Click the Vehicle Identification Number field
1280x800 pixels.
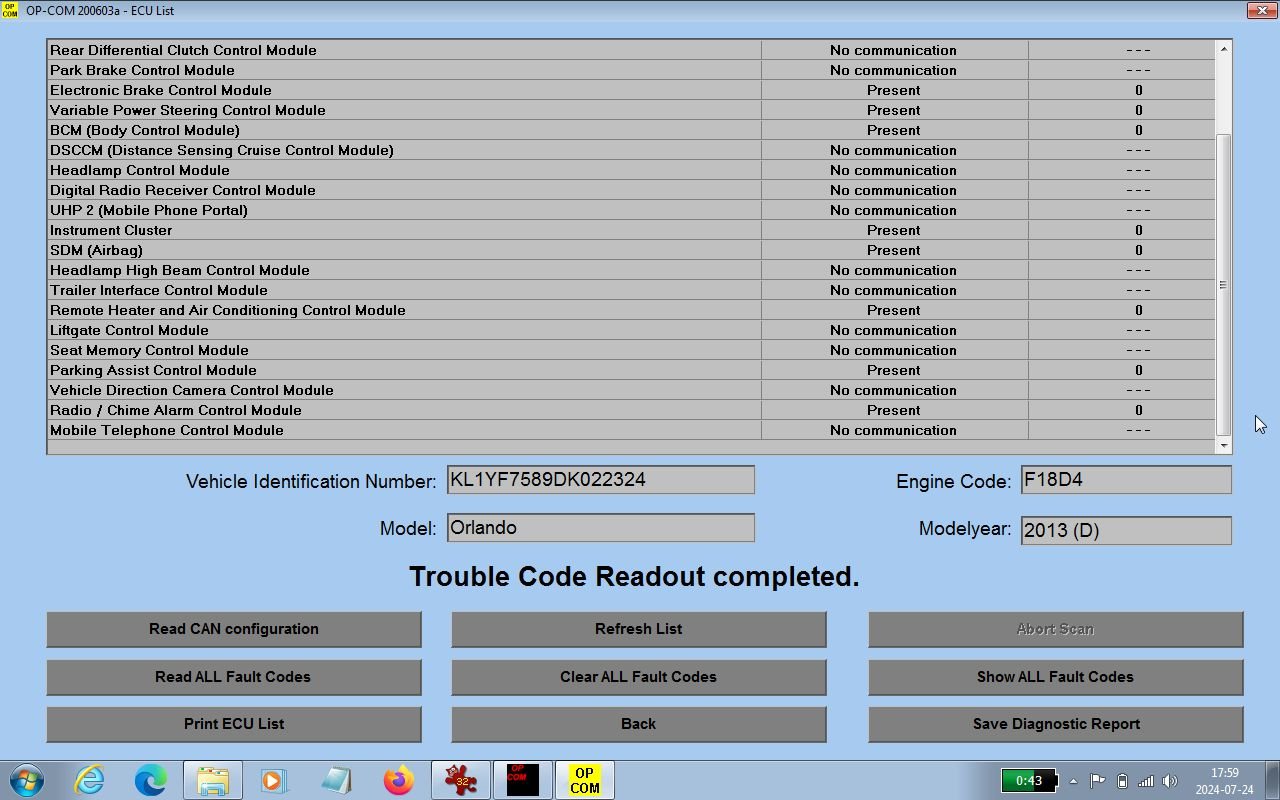click(x=600, y=480)
